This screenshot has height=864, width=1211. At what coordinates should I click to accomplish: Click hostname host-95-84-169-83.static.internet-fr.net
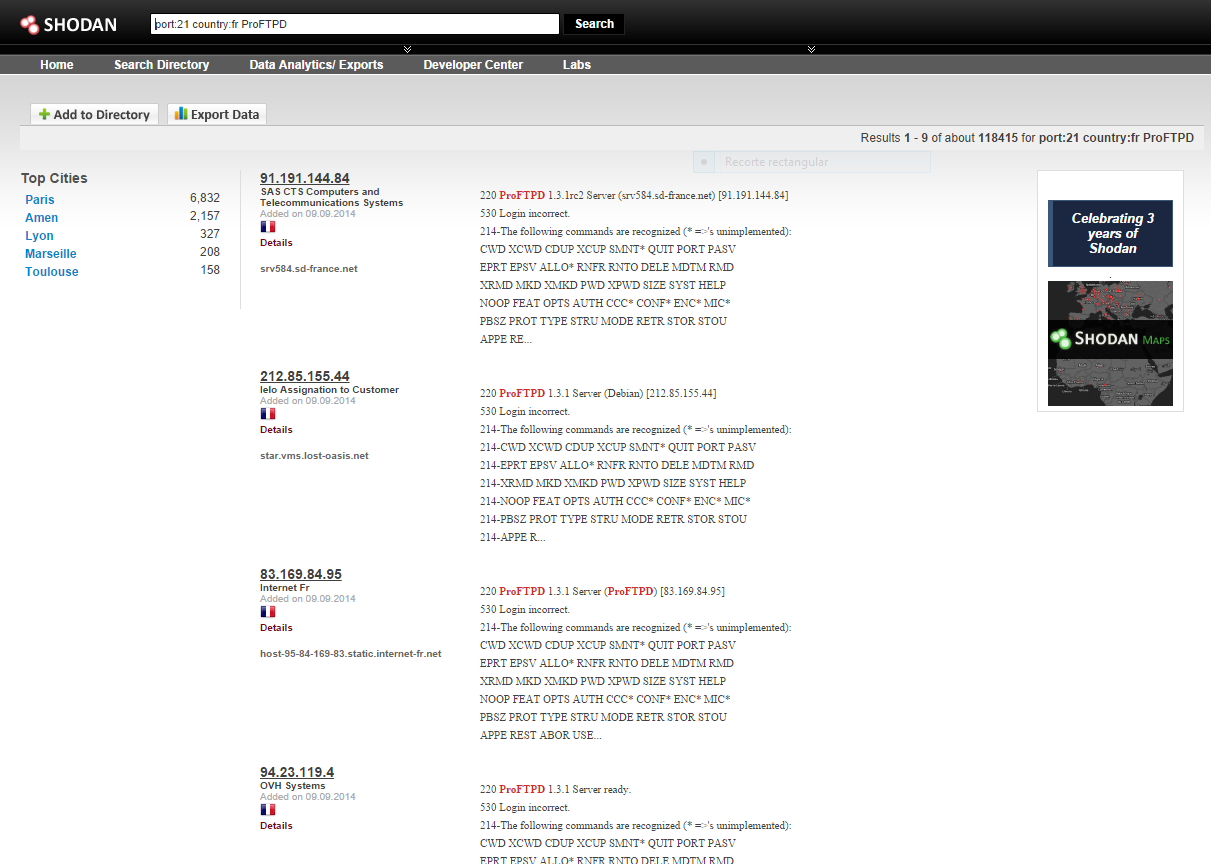351,654
